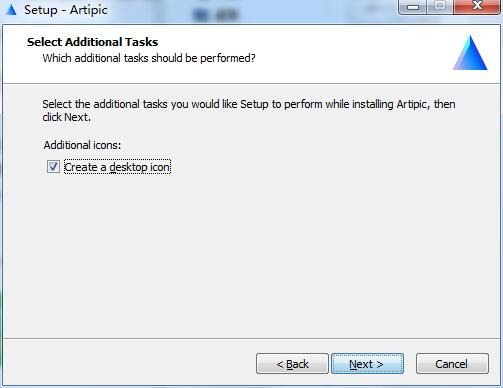Click the 'Select Additional Tasks' heading
The image size is (503, 388).
tap(92, 42)
